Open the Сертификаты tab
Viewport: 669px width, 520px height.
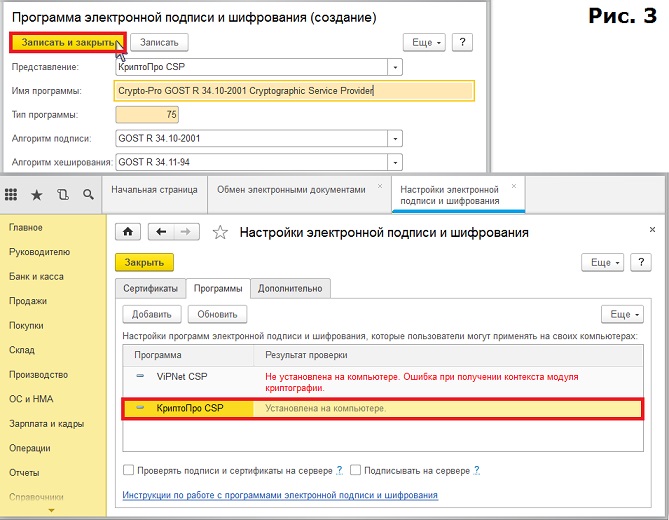(x=150, y=288)
